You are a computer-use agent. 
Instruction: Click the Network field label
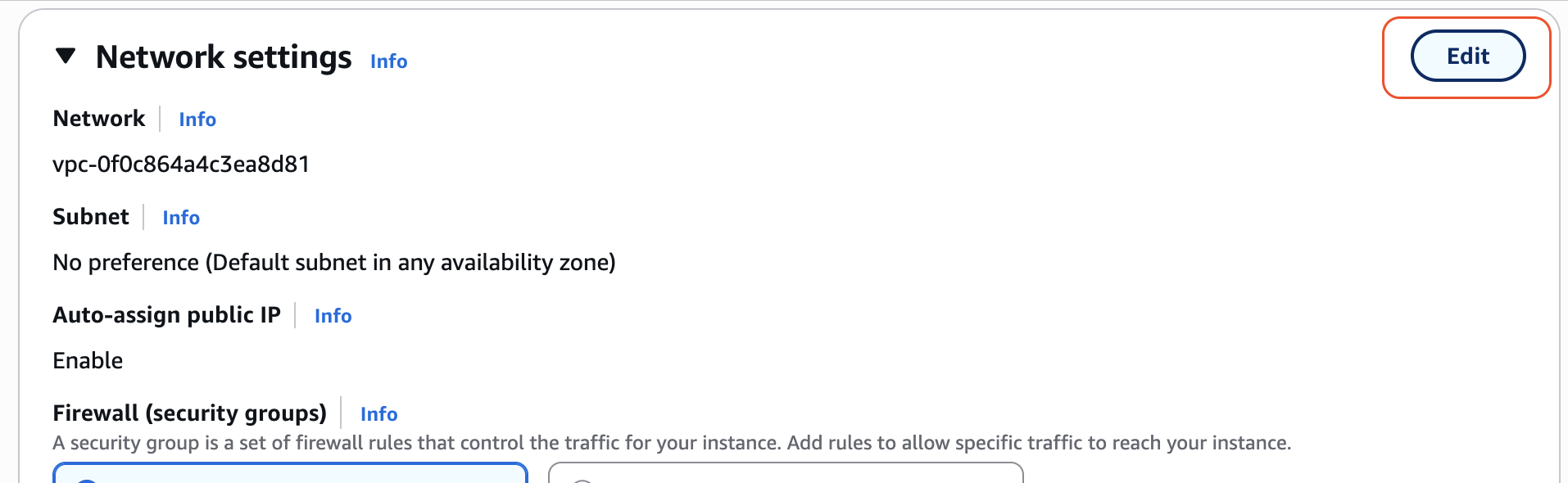click(98, 119)
